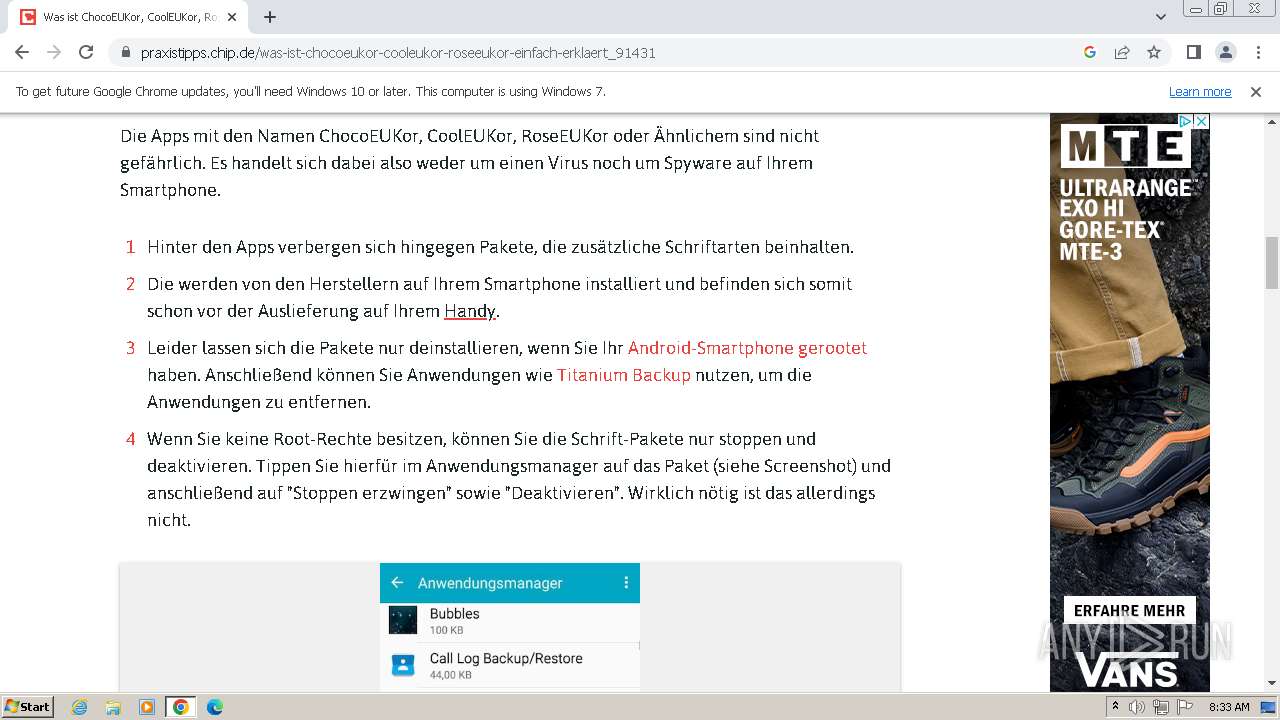Close the MTE ad banner
This screenshot has width=1280, height=720.
tap(1202, 121)
